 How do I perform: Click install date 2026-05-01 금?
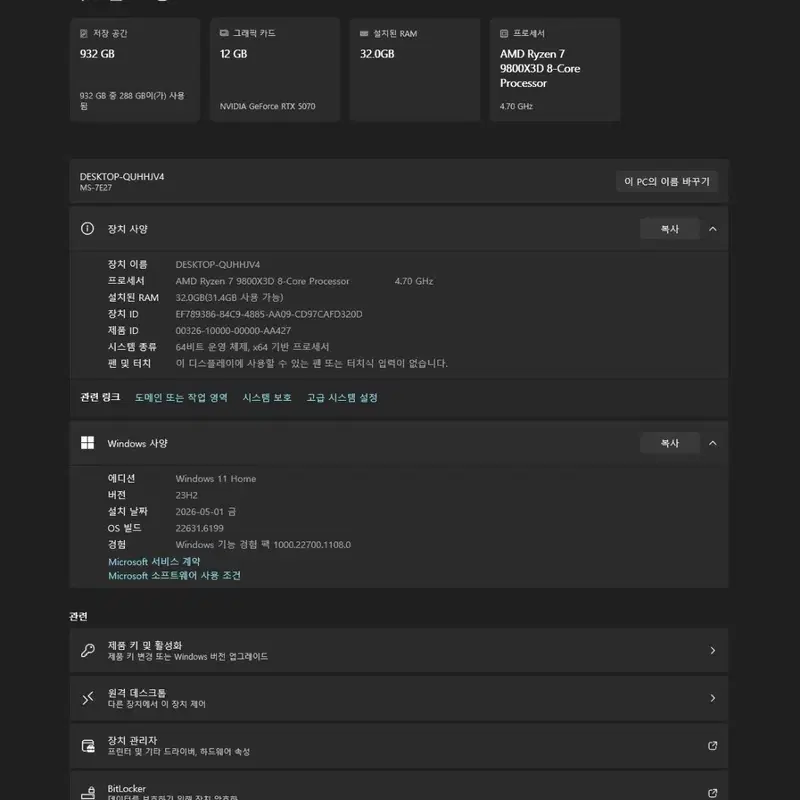pos(206,512)
